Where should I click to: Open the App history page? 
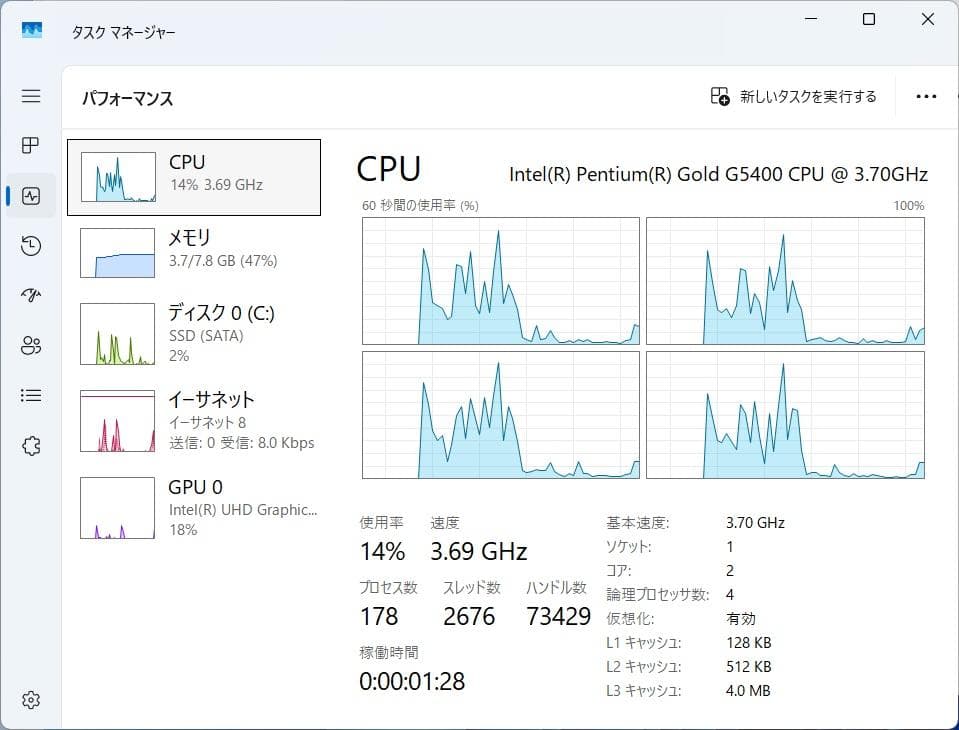(30, 245)
